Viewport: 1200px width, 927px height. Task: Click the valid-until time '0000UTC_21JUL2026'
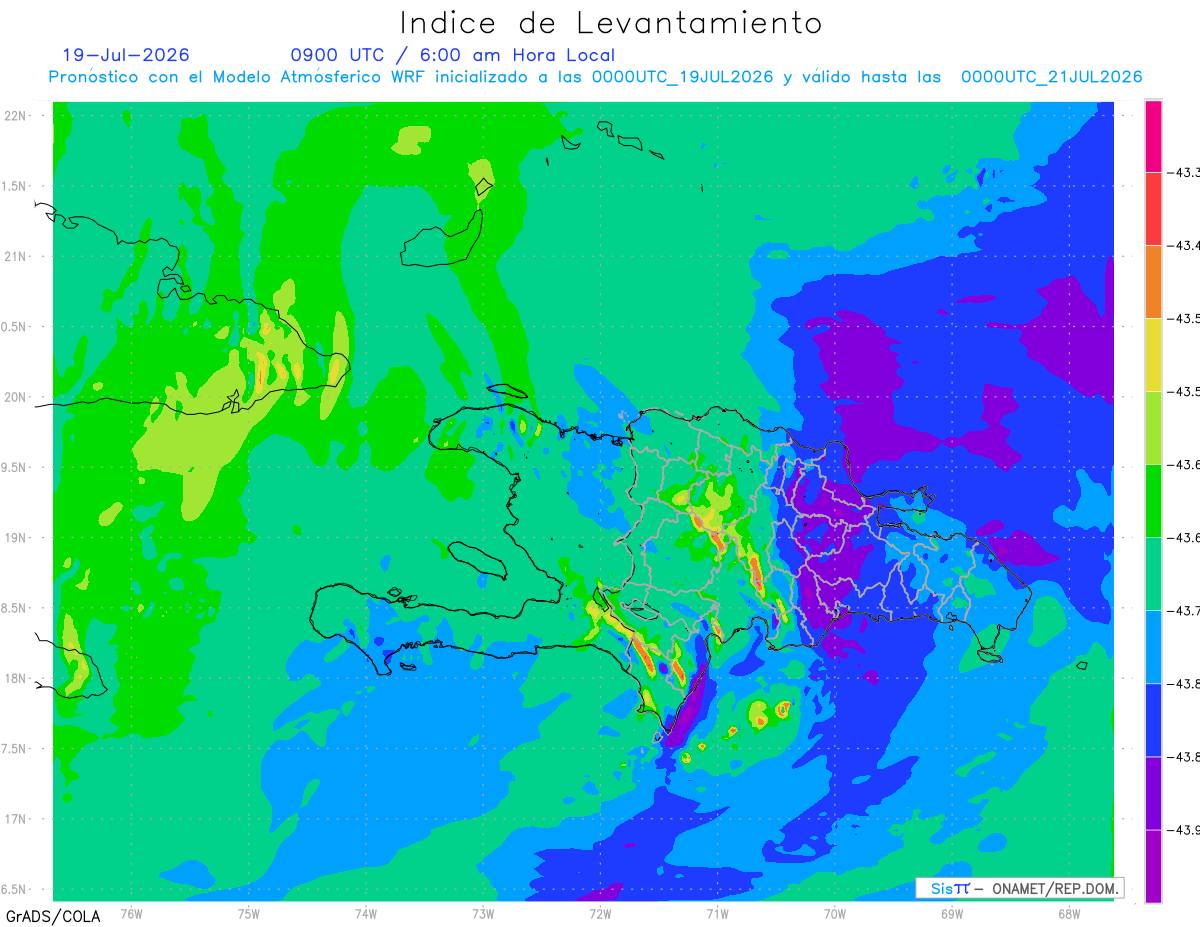click(x=1052, y=77)
